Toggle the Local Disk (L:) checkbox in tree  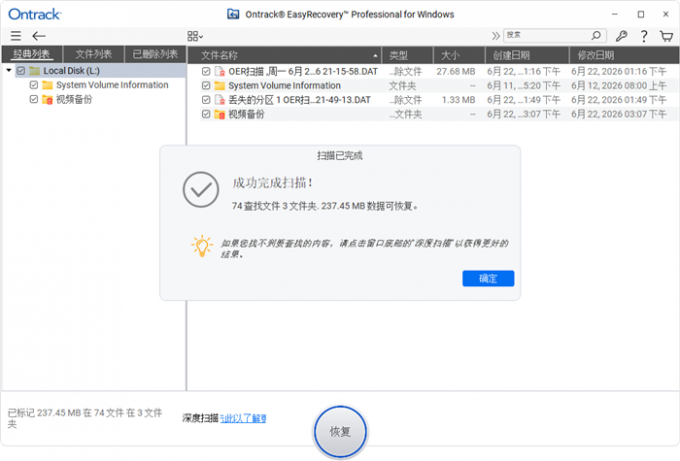tap(21, 70)
